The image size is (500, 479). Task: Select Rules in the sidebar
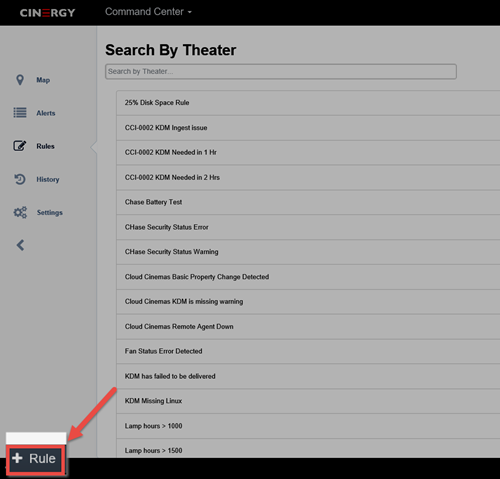pos(45,146)
